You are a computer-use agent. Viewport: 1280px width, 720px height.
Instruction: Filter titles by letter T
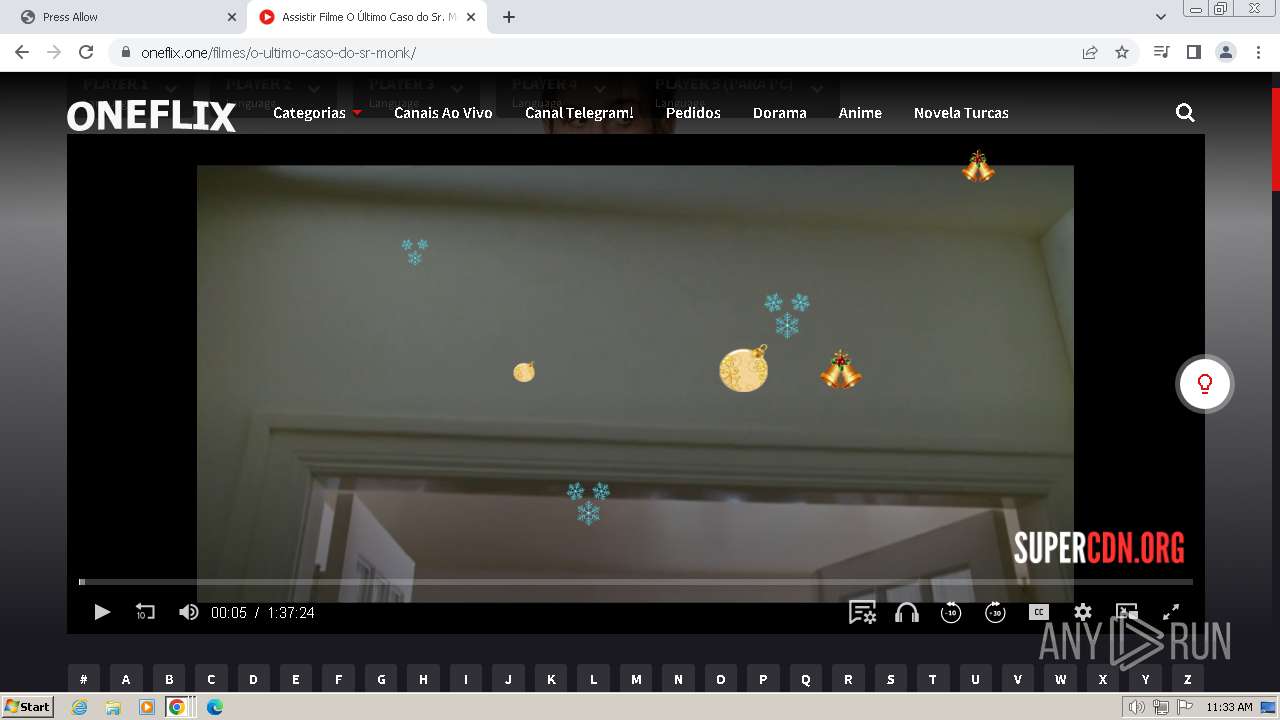click(x=933, y=679)
